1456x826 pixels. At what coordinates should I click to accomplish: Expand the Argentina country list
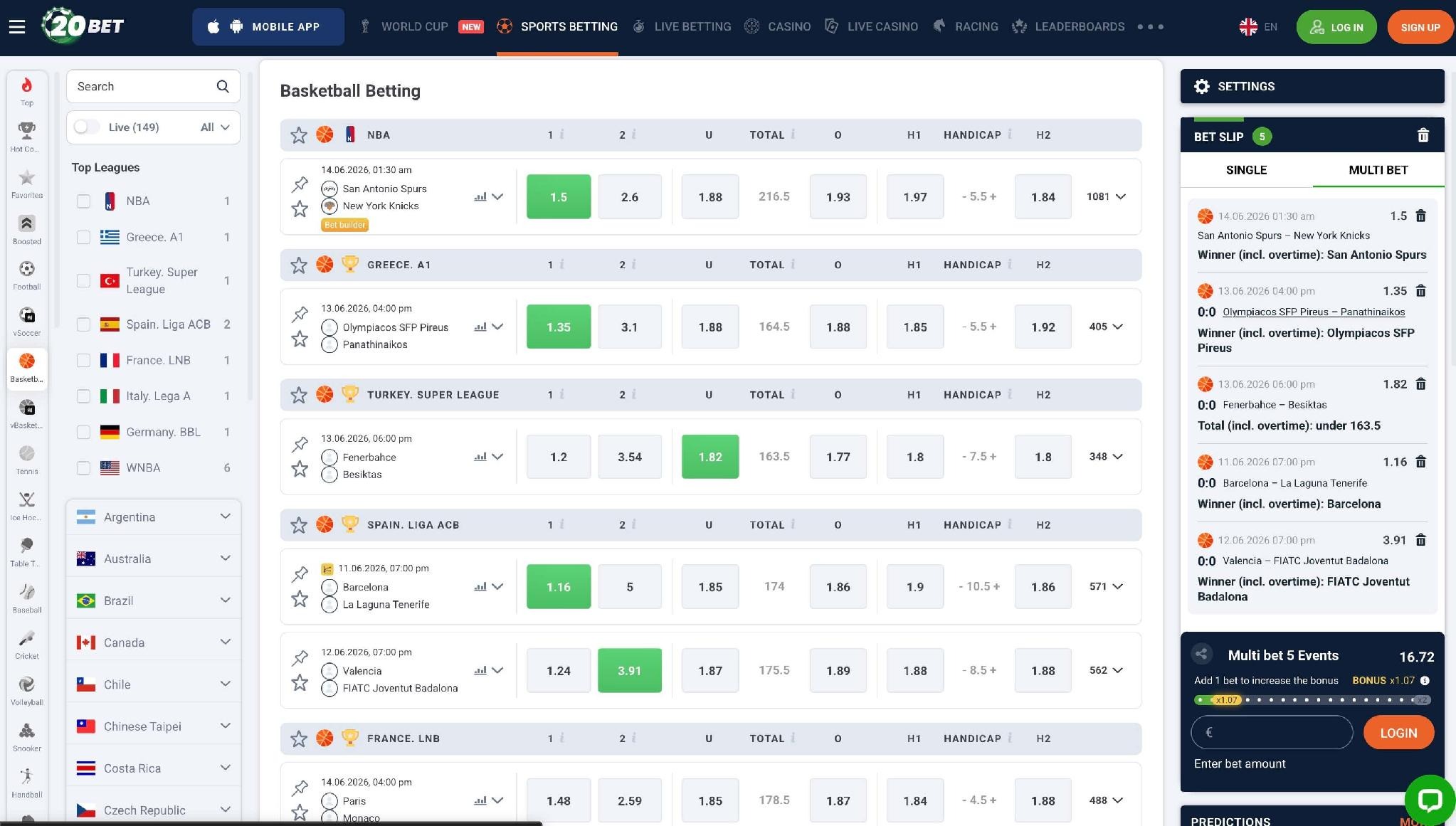click(x=154, y=517)
